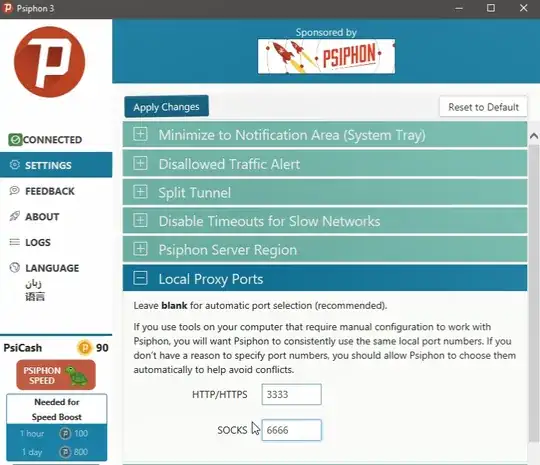Click the About rocket icon
Viewport: 540px width, 465px height.
pyautogui.click(x=14, y=216)
